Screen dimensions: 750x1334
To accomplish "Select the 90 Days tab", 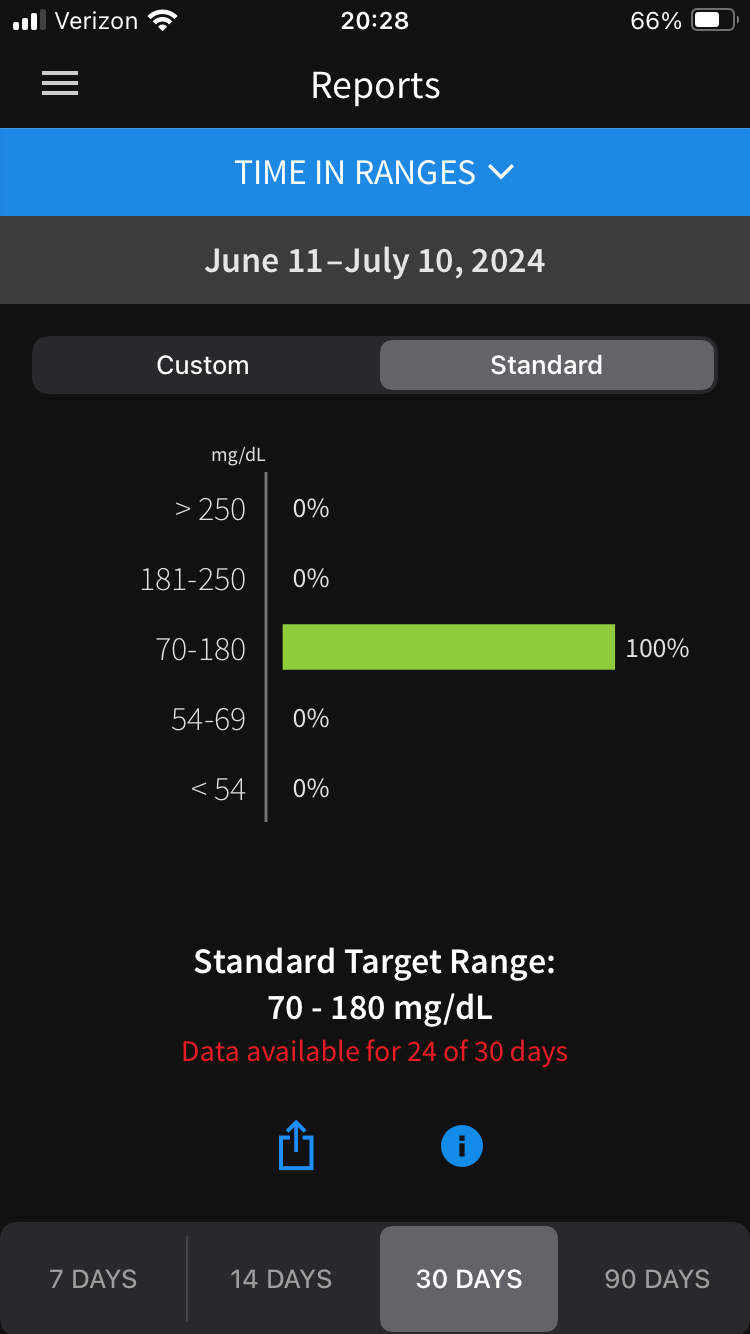I will [657, 1279].
